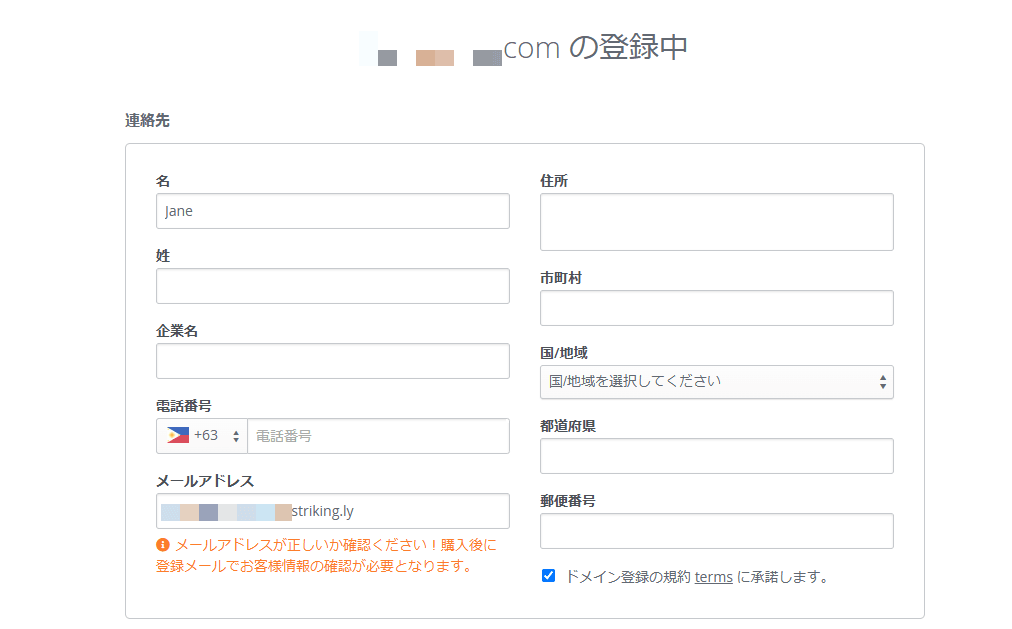Screen dimensions: 1012x629
Task: Click the 国/地域 label
Action: pos(563,353)
